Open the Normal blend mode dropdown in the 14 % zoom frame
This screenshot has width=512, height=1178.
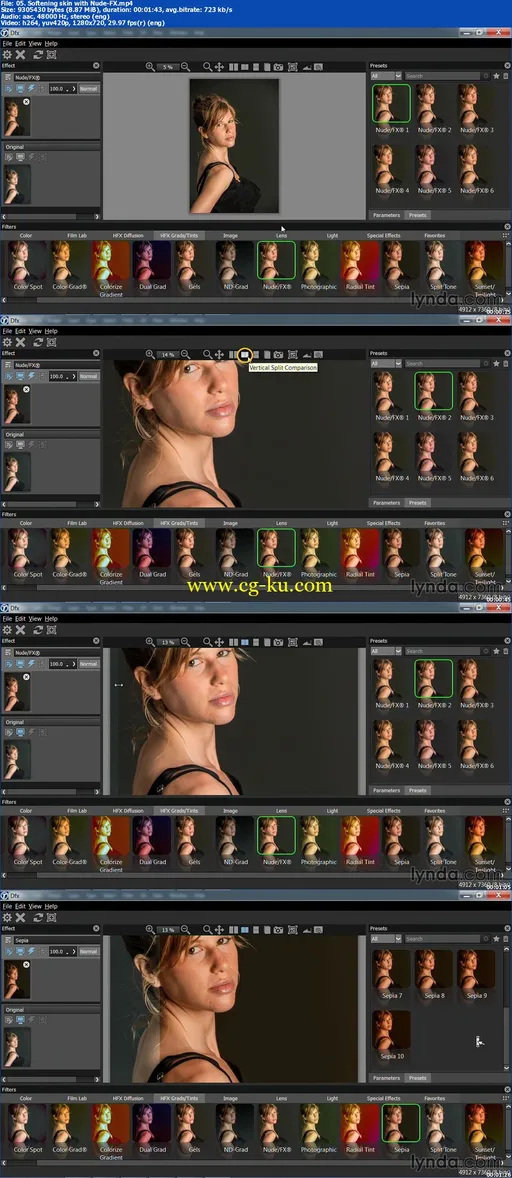click(89, 376)
